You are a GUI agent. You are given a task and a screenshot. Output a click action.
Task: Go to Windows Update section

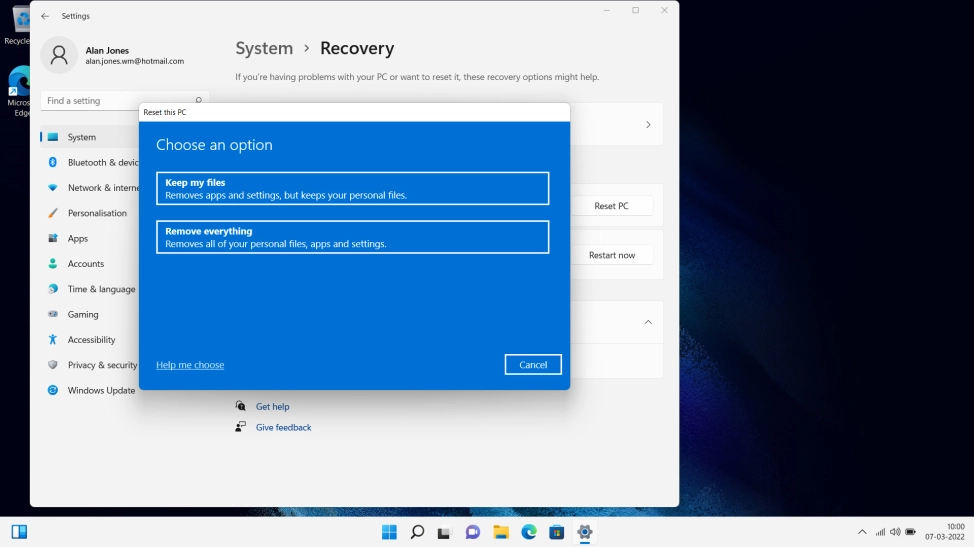(x=101, y=390)
